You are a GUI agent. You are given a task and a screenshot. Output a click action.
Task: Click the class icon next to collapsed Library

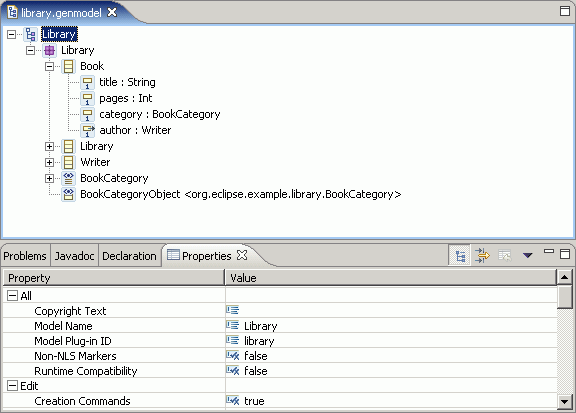pos(68,146)
